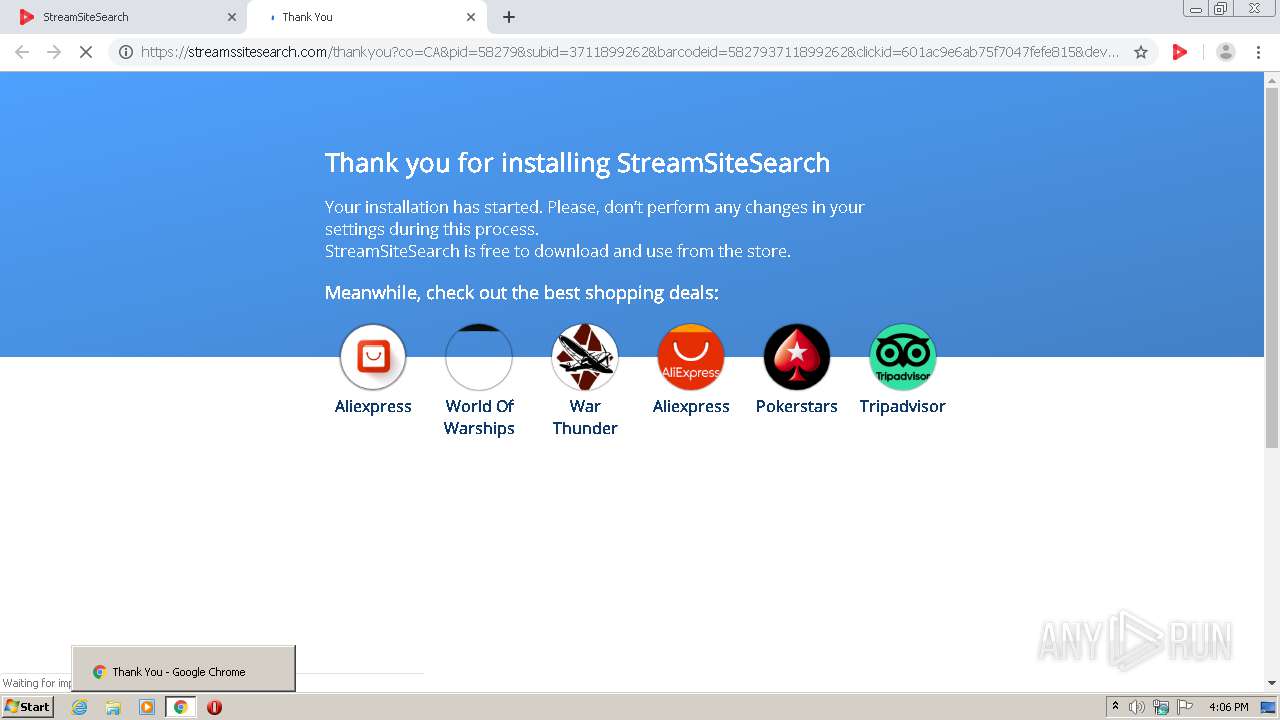Click the page vertical scrollbar thumb

[1272, 270]
